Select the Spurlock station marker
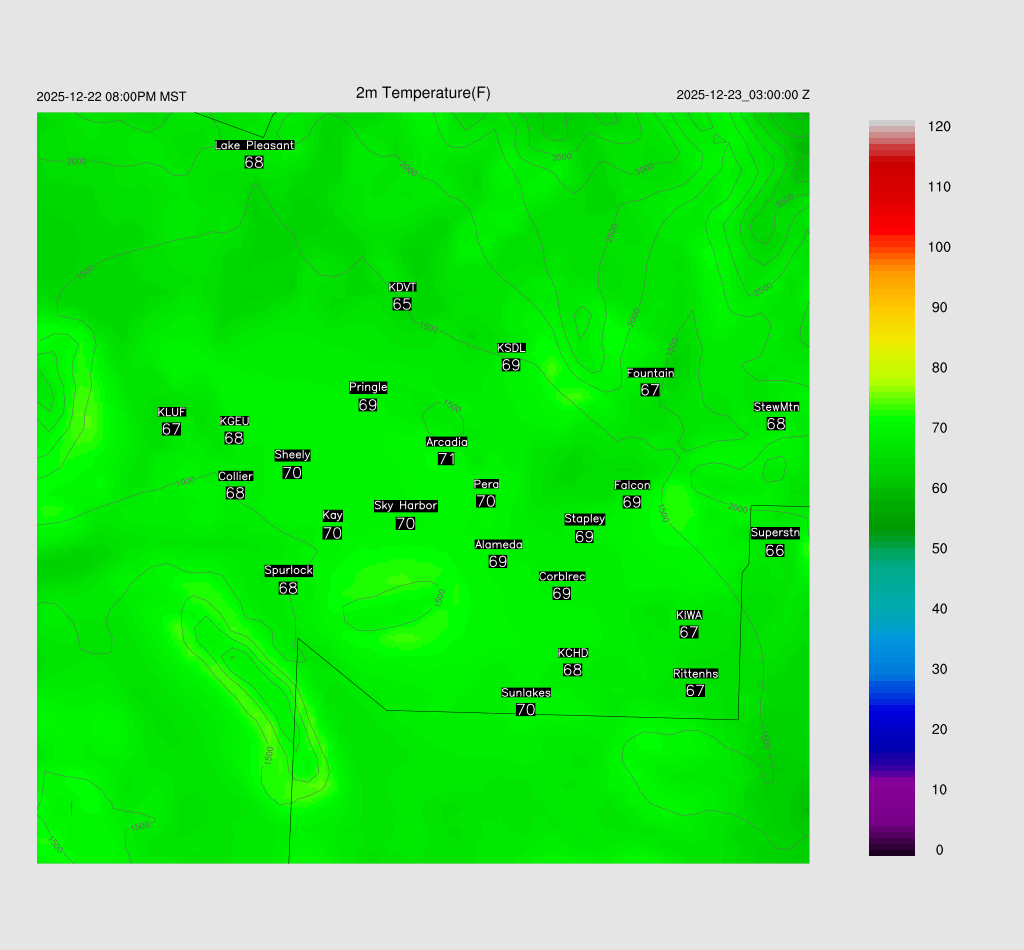Viewport: 1024px width, 950px height. tap(288, 580)
